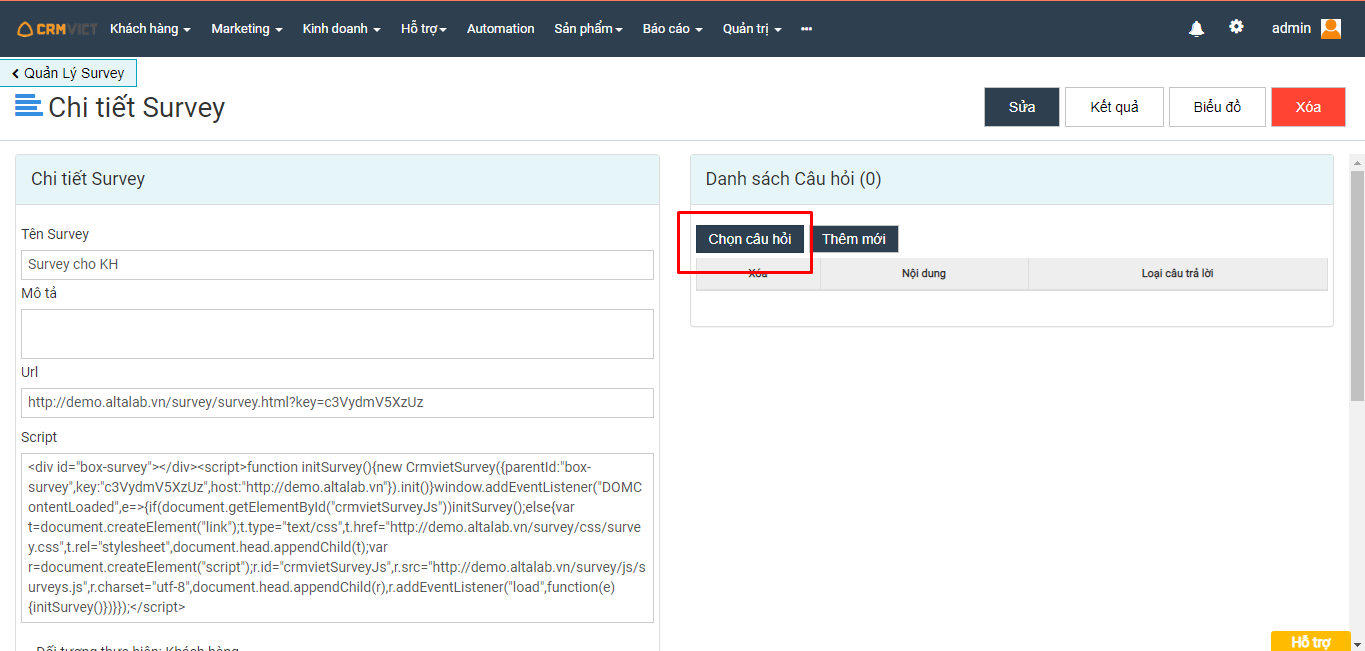Click the Chi tiết Survey panel heading
This screenshot has height=651, width=1365.
[x=88, y=179]
